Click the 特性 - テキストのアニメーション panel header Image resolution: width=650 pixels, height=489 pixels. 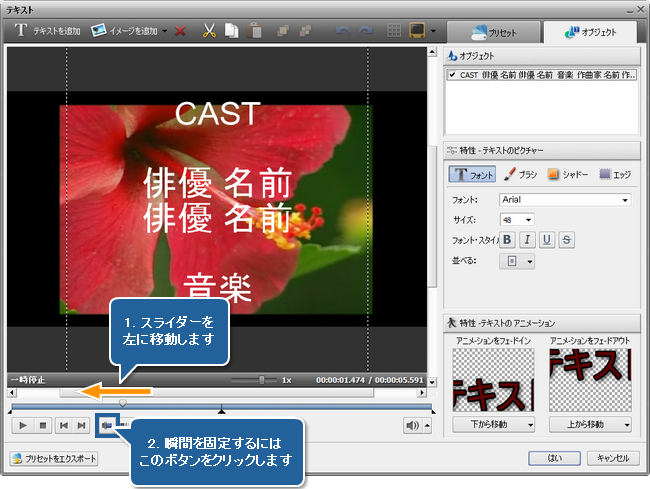(542, 323)
